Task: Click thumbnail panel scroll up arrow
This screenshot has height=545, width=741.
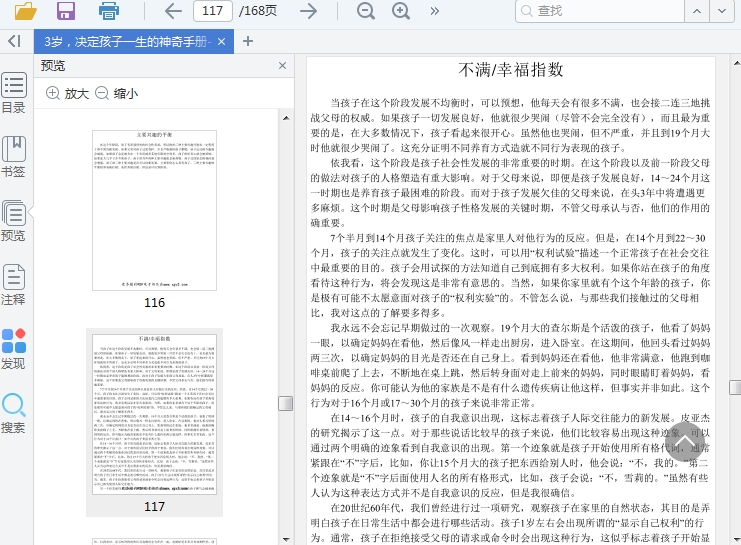Action: [286, 118]
